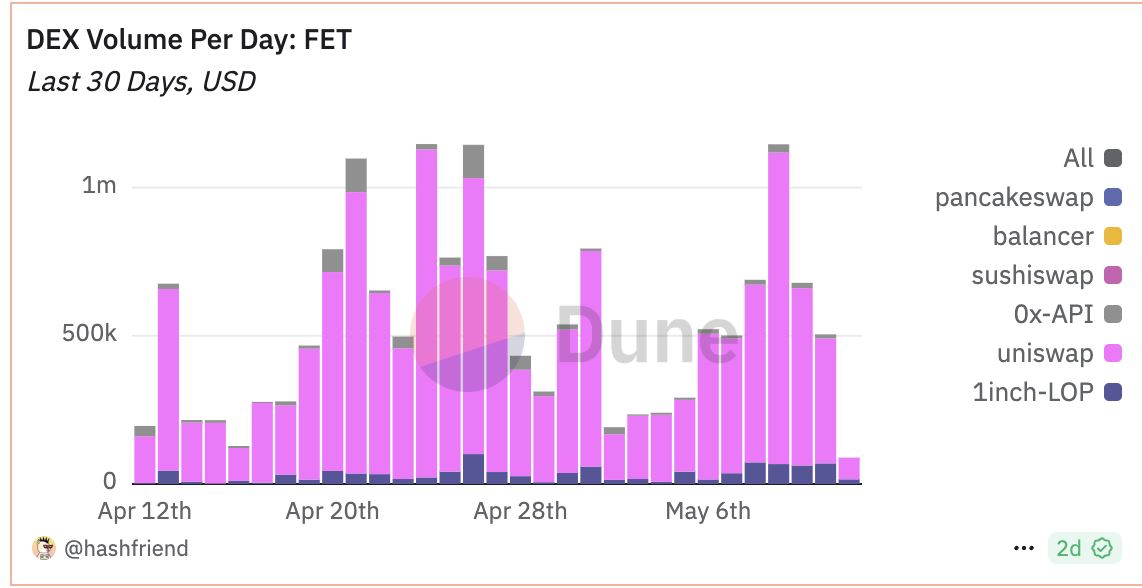The height and width of the screenshot is (588, 1142).
Task: Select the tallest bar near May 9th
Action: (779, 314)
